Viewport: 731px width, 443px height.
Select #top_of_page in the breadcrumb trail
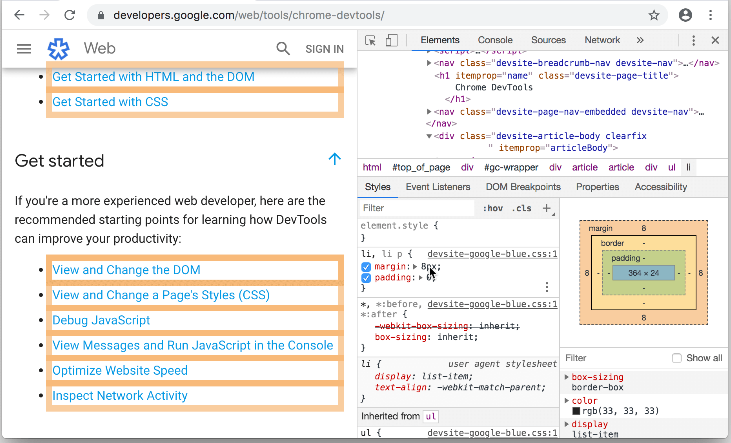[x=421, y=167]
